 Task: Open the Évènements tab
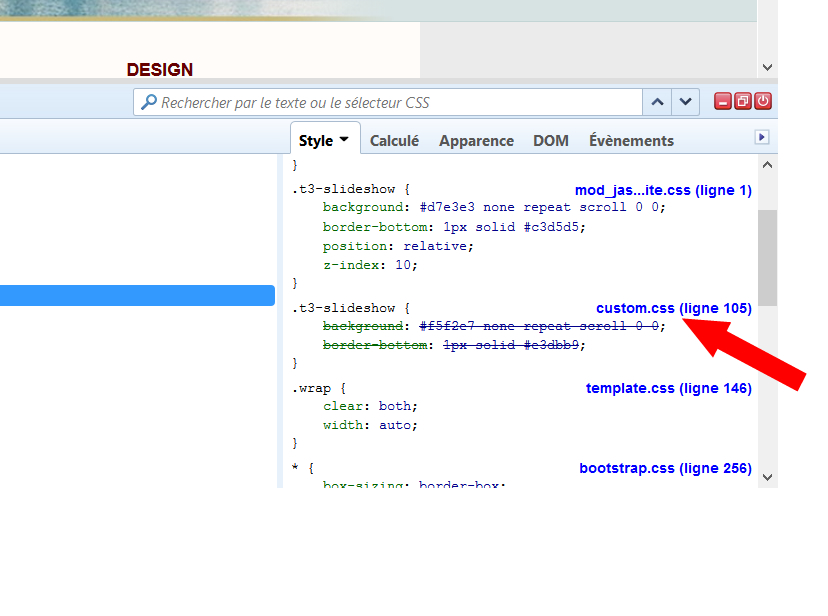click(631, 141)
